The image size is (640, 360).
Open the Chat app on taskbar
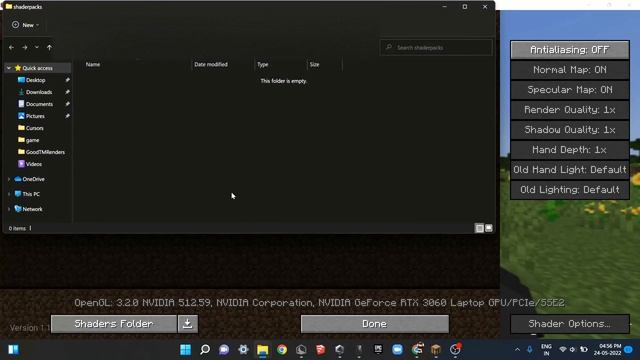click(224, 350)
